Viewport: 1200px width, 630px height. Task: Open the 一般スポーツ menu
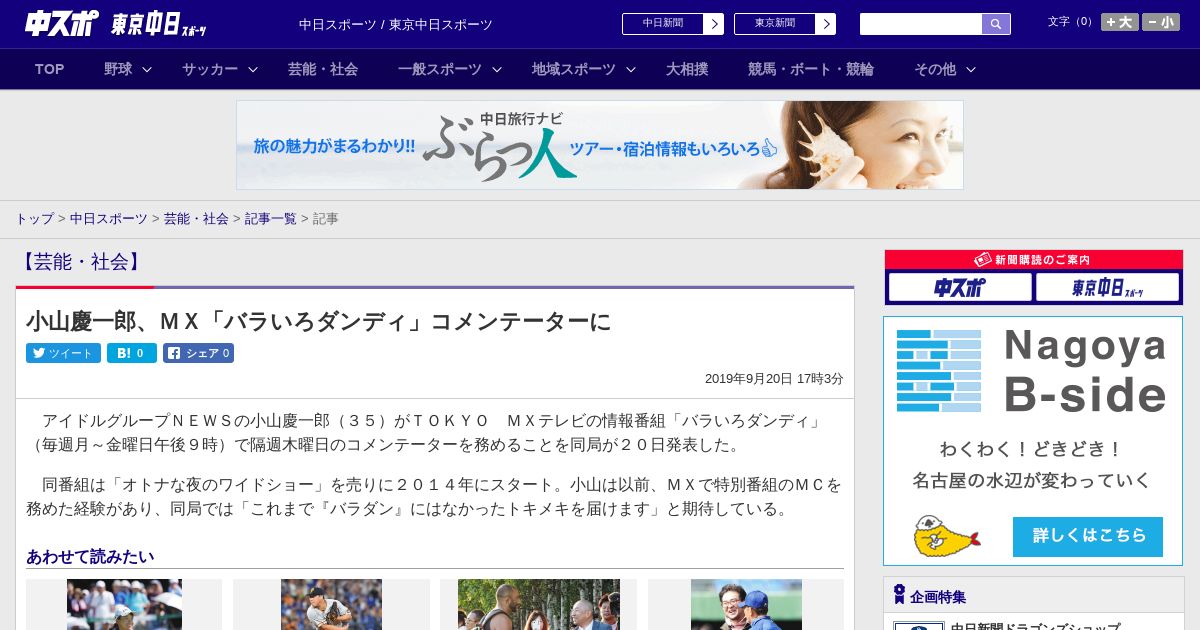tap(440, 69)
